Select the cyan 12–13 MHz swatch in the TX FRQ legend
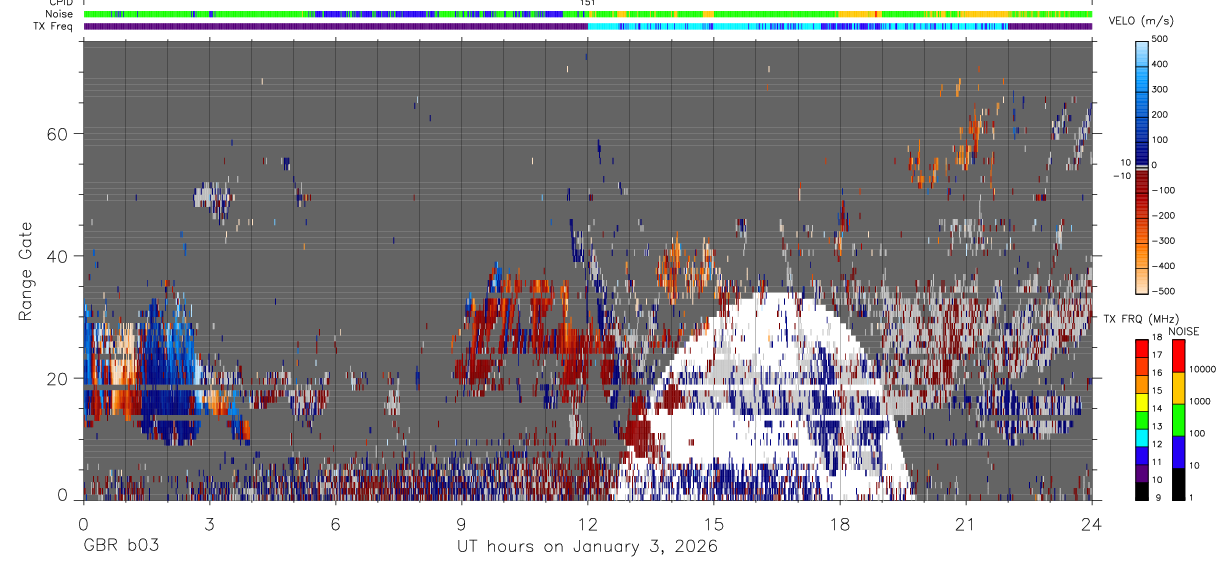 [1142, 437]
